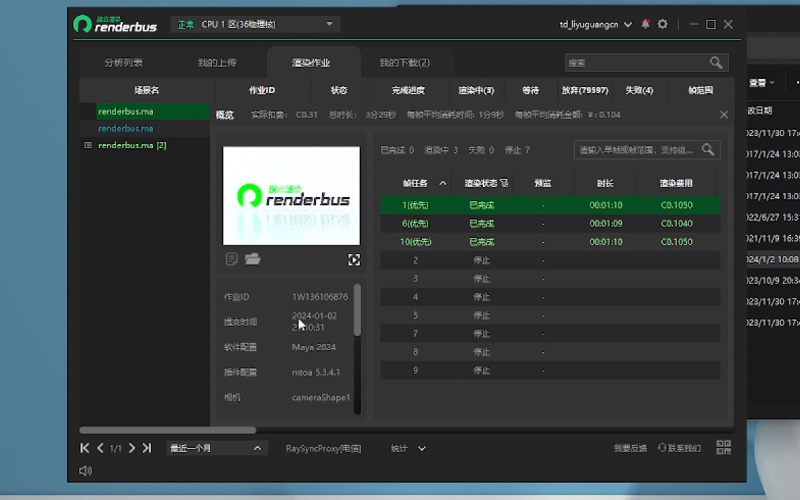Click the top search magnifier icon
Viewport: 800px width, 500px height.
(716, 63)
